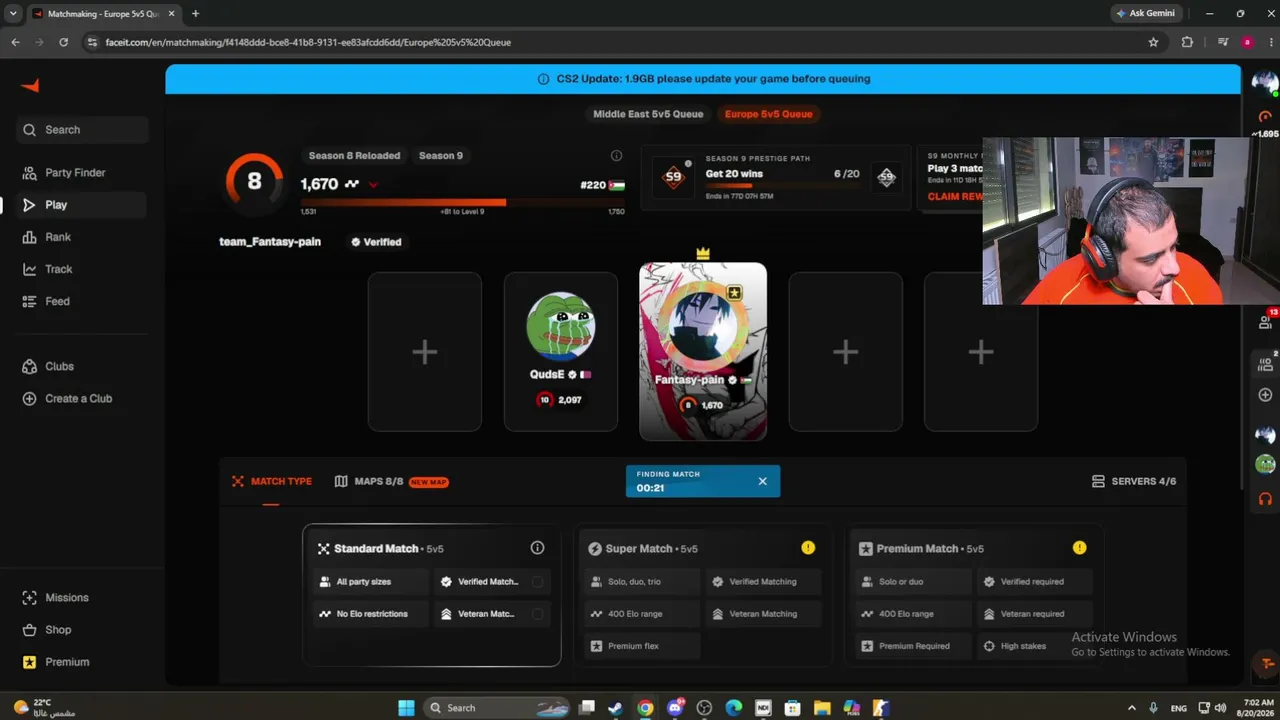This screenshot has height=720, width=1280.
Task: Select the Season 8 Reloaded tab
Action: tap(354, 156)
